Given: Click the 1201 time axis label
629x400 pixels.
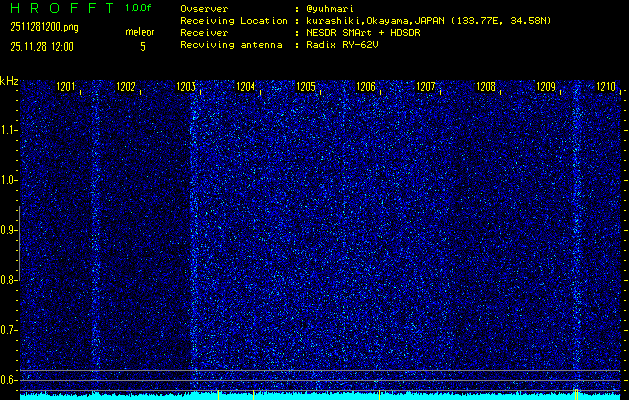Looking at the screenshot, I should [x=65, y=86].
